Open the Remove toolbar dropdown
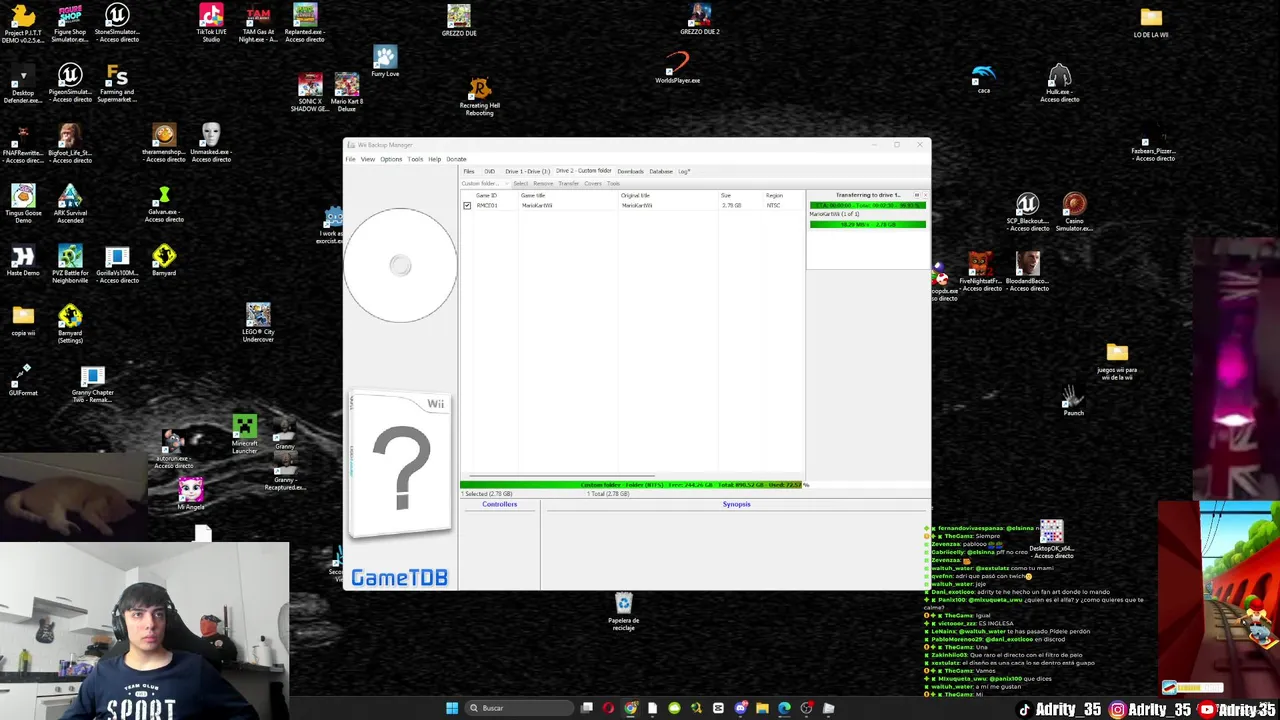1280x720 pixels. point(543,183)
